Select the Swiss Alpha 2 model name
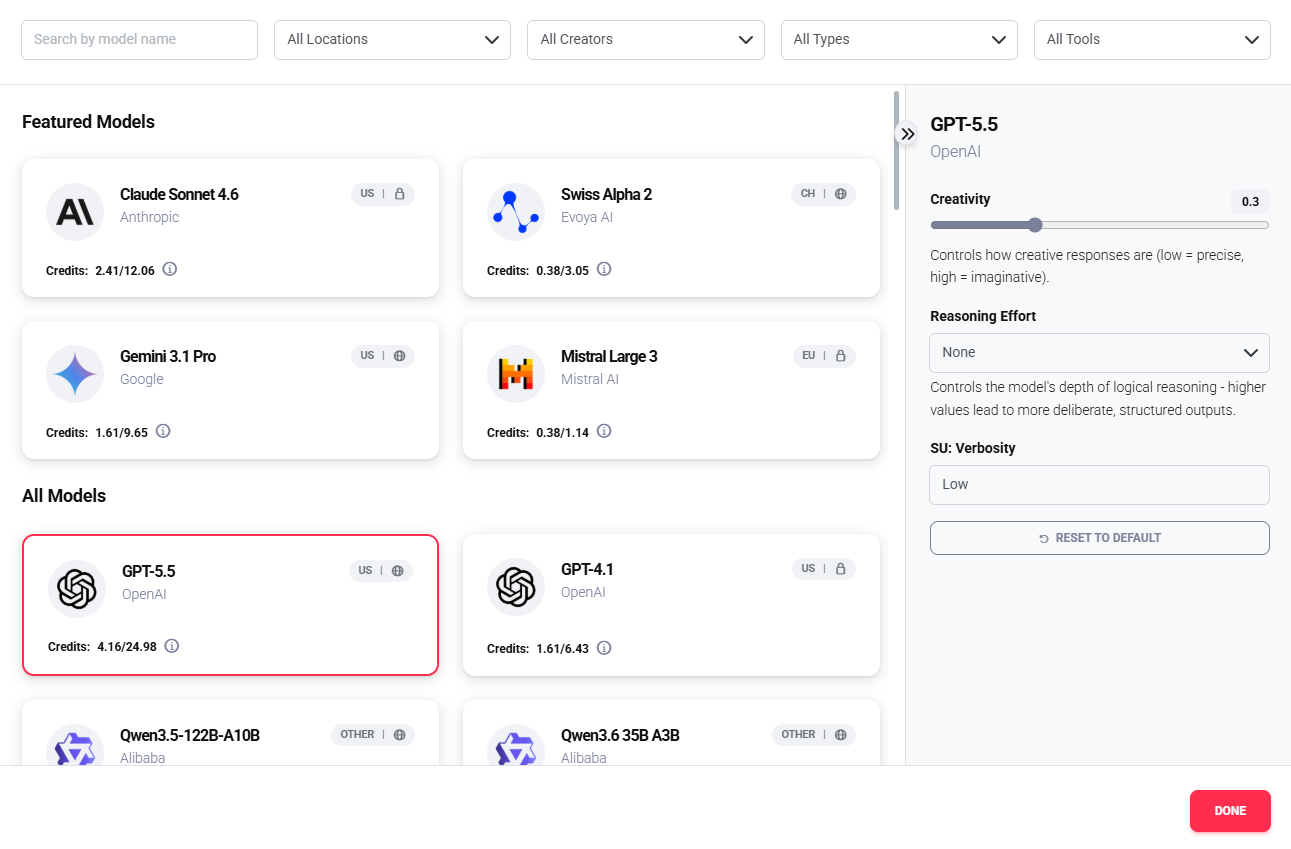 (606, 195)
